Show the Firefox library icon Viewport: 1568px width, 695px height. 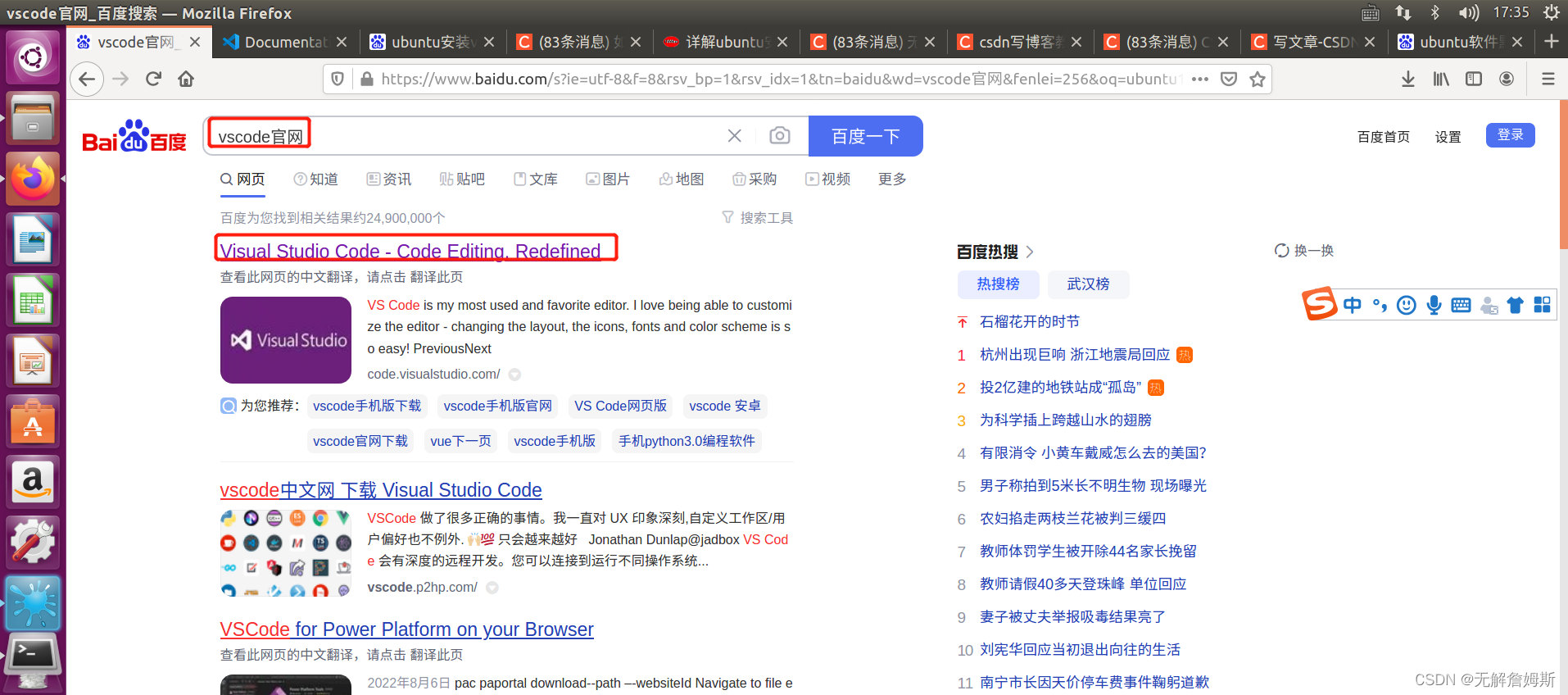point(1441,79)
